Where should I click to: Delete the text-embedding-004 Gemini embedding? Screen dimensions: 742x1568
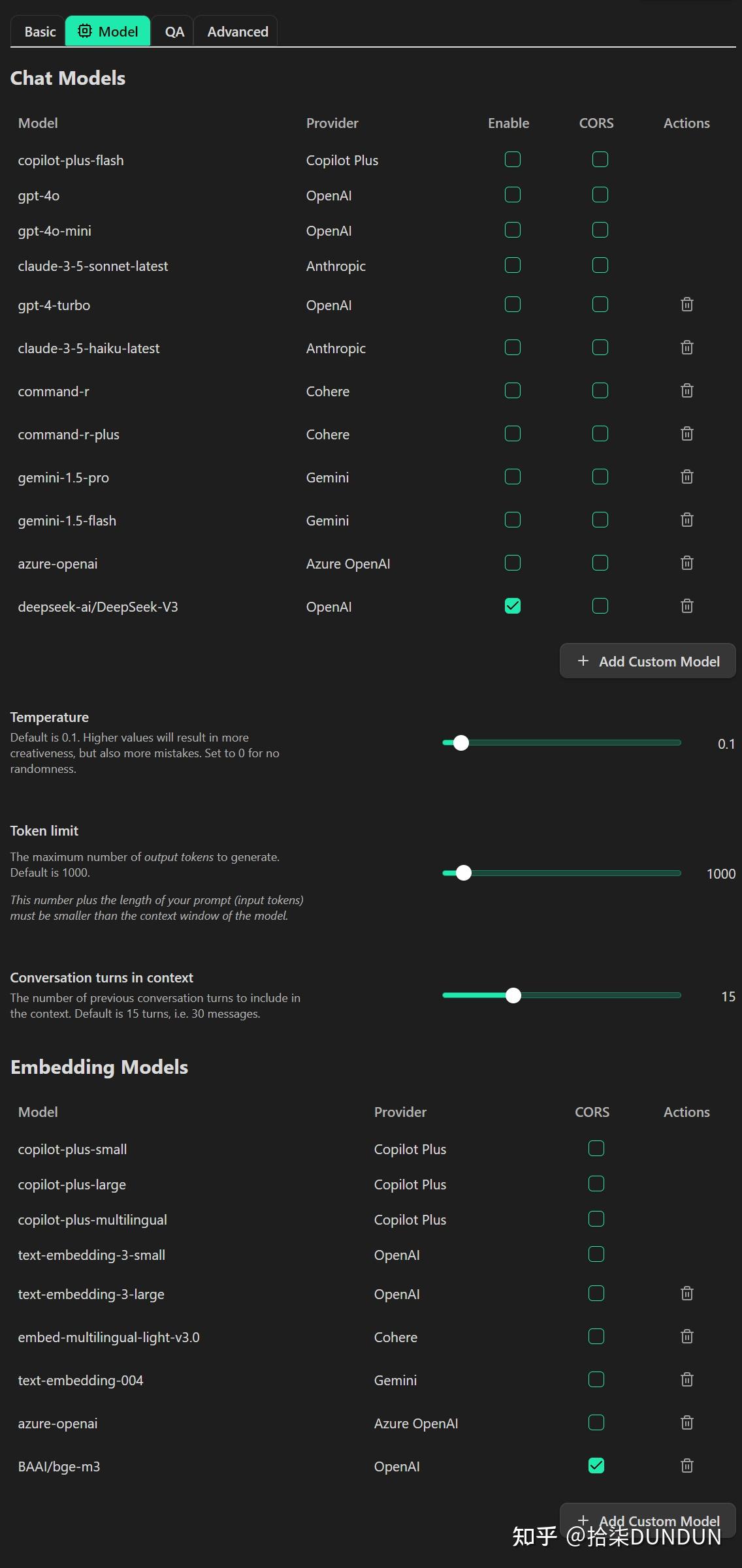pyautogui.click(x=686, y=1379)
